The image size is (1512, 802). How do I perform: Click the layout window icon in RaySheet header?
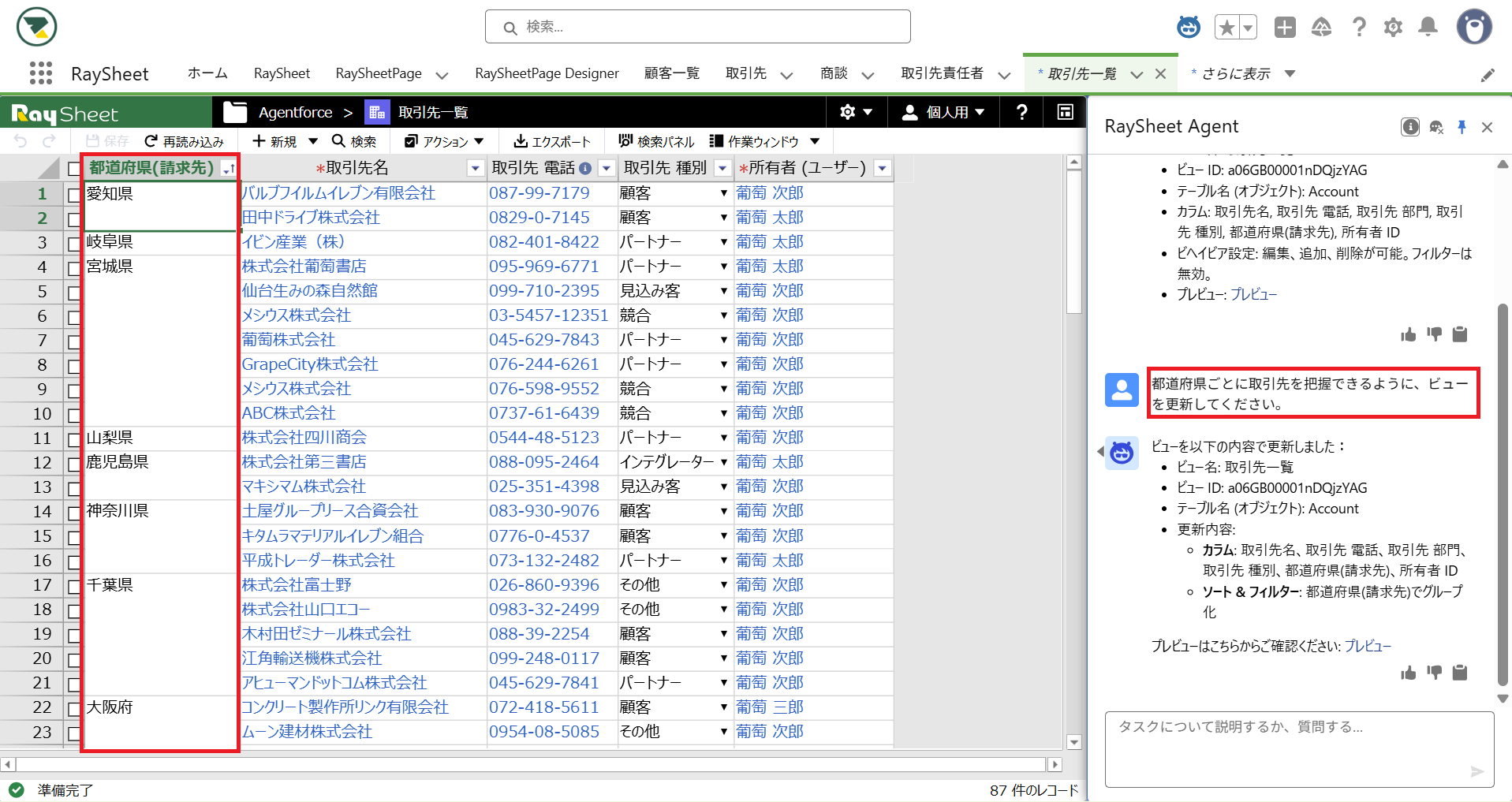(x=1065, y=112)
